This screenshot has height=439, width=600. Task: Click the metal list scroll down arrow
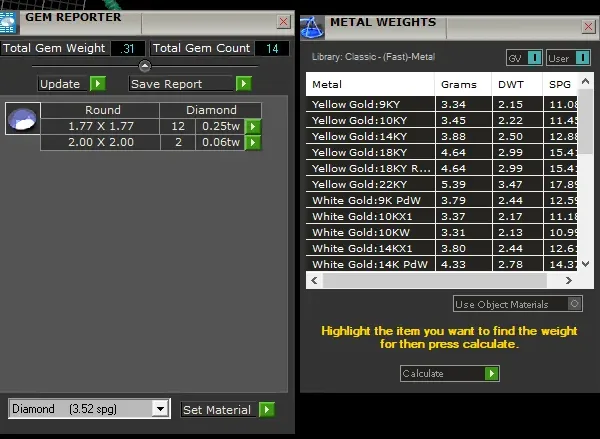pos(585,264)
